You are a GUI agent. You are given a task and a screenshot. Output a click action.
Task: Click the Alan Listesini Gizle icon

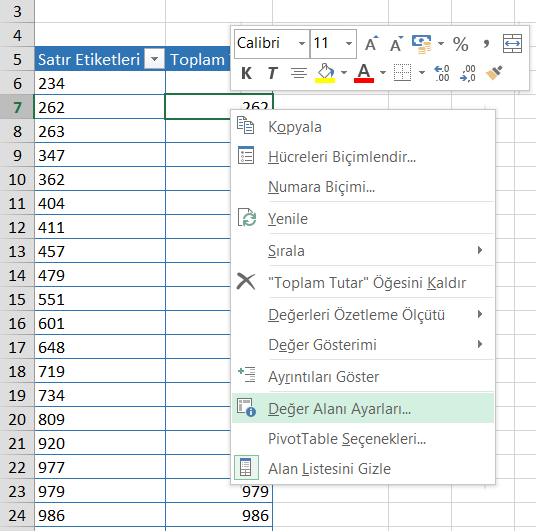tap(246, 468)
